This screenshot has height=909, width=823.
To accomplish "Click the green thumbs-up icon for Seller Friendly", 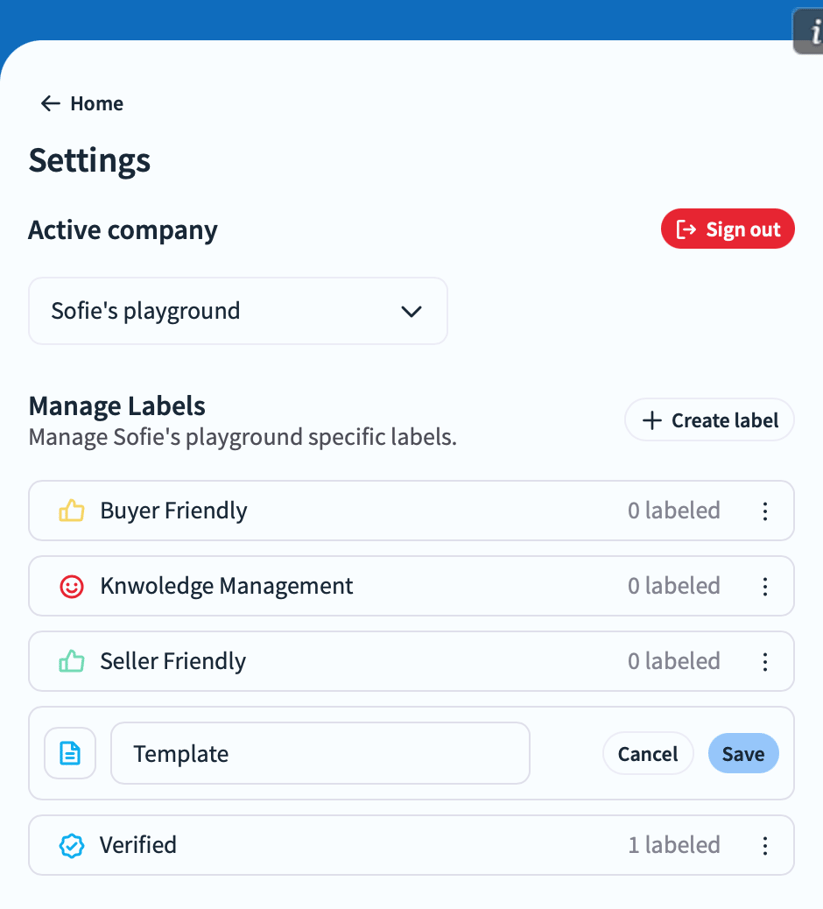I will pos(71,661).
